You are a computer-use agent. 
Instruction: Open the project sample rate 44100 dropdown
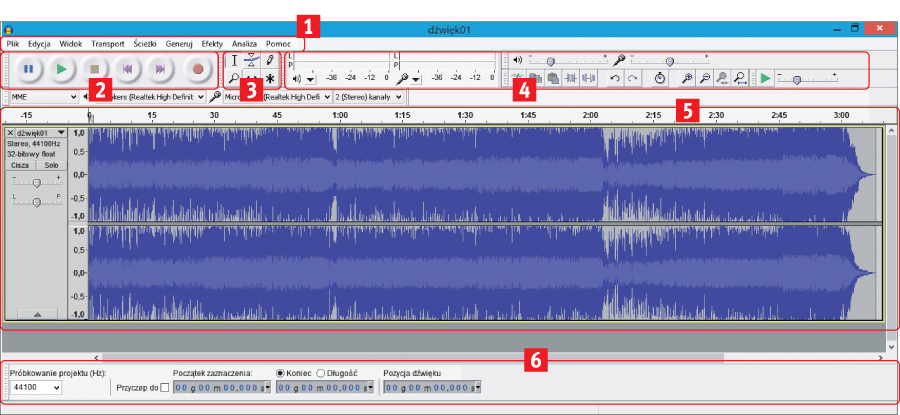pos(37,387)
